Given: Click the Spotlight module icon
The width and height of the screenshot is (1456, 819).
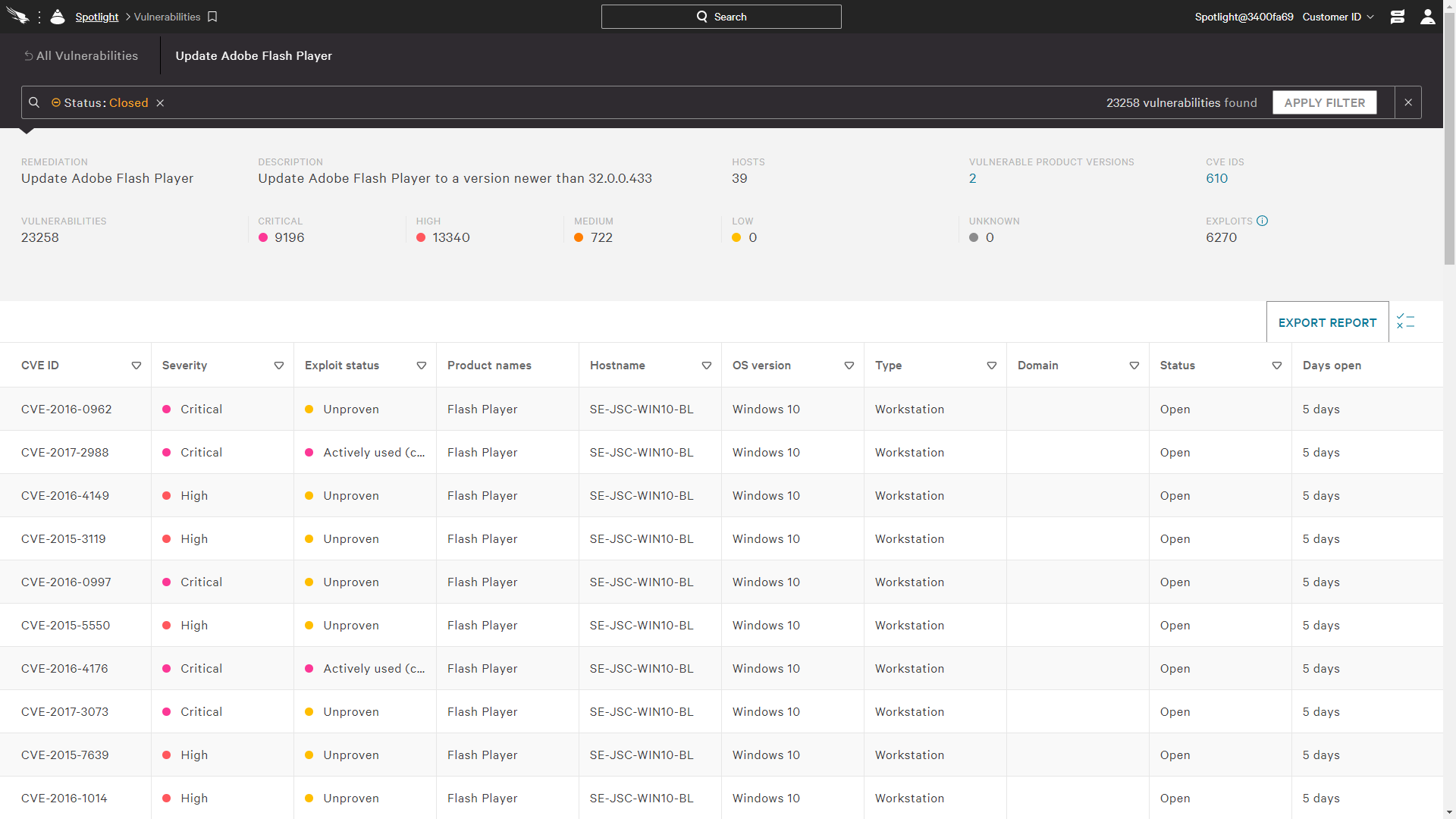Looking at the screenshot, I should 58,17.
